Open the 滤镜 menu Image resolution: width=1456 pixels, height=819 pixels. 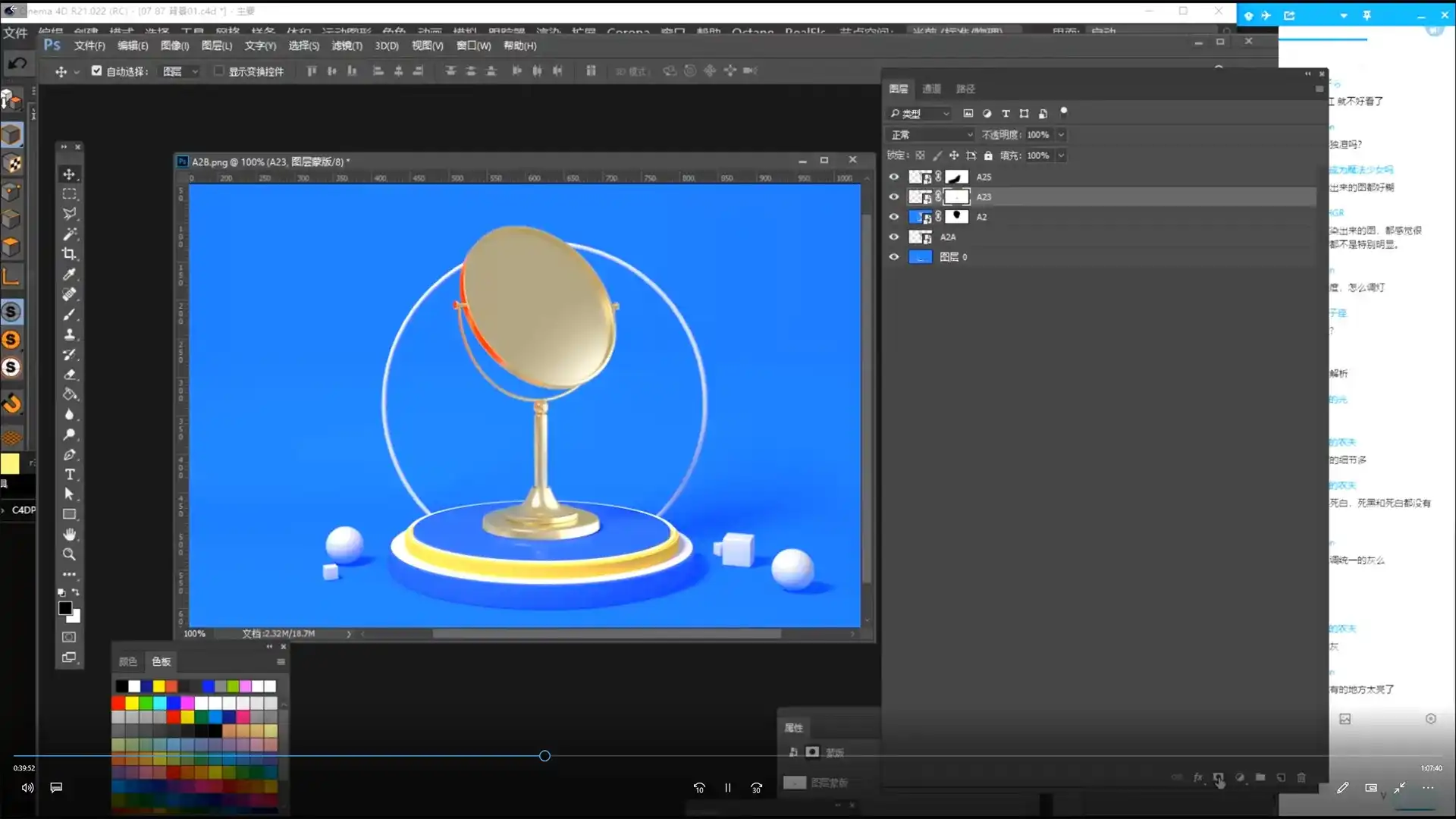click(x=347, y=45)
